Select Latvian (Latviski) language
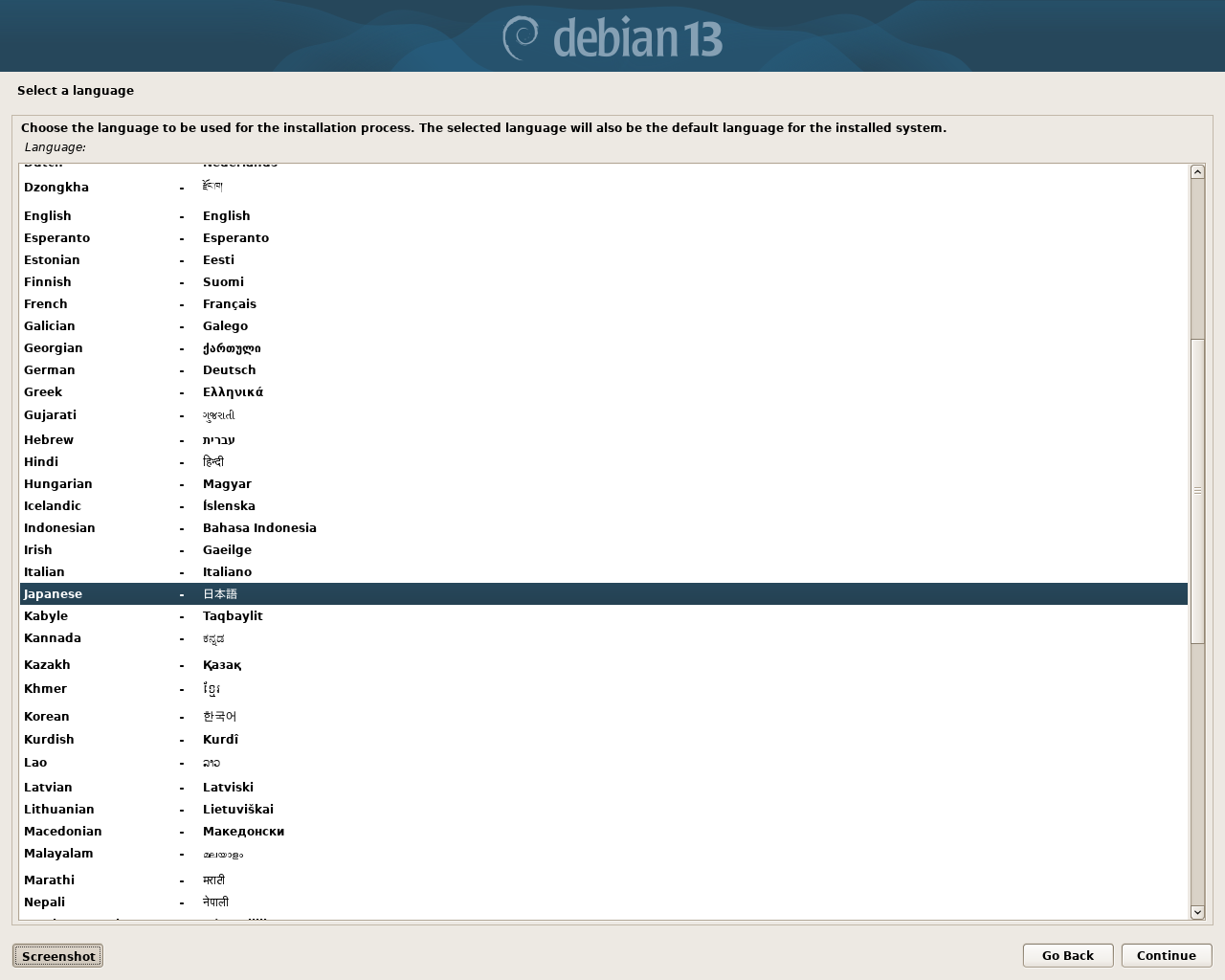1225x980 pixels. 604,788
